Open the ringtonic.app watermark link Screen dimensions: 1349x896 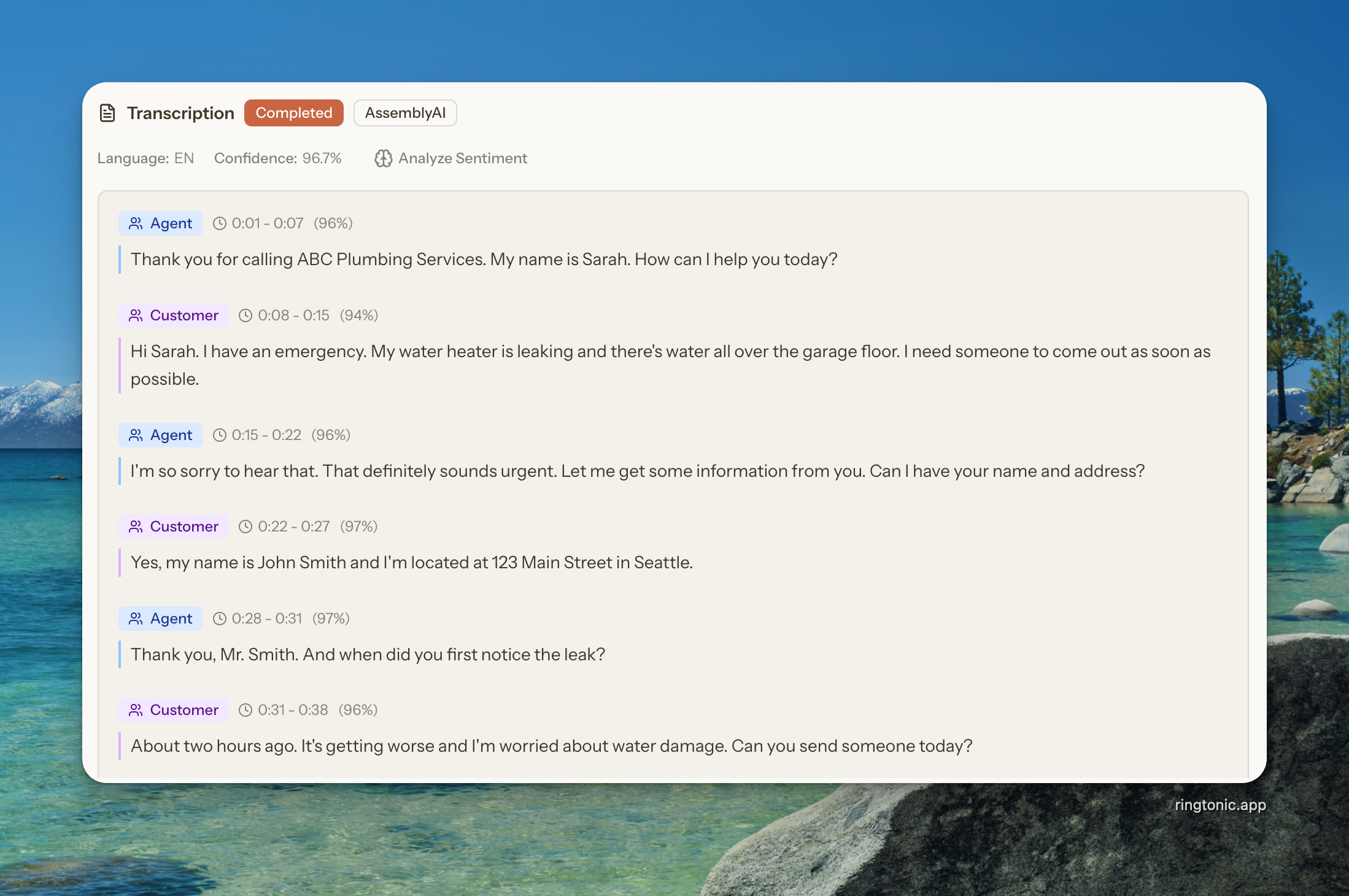click(1220, 805)
